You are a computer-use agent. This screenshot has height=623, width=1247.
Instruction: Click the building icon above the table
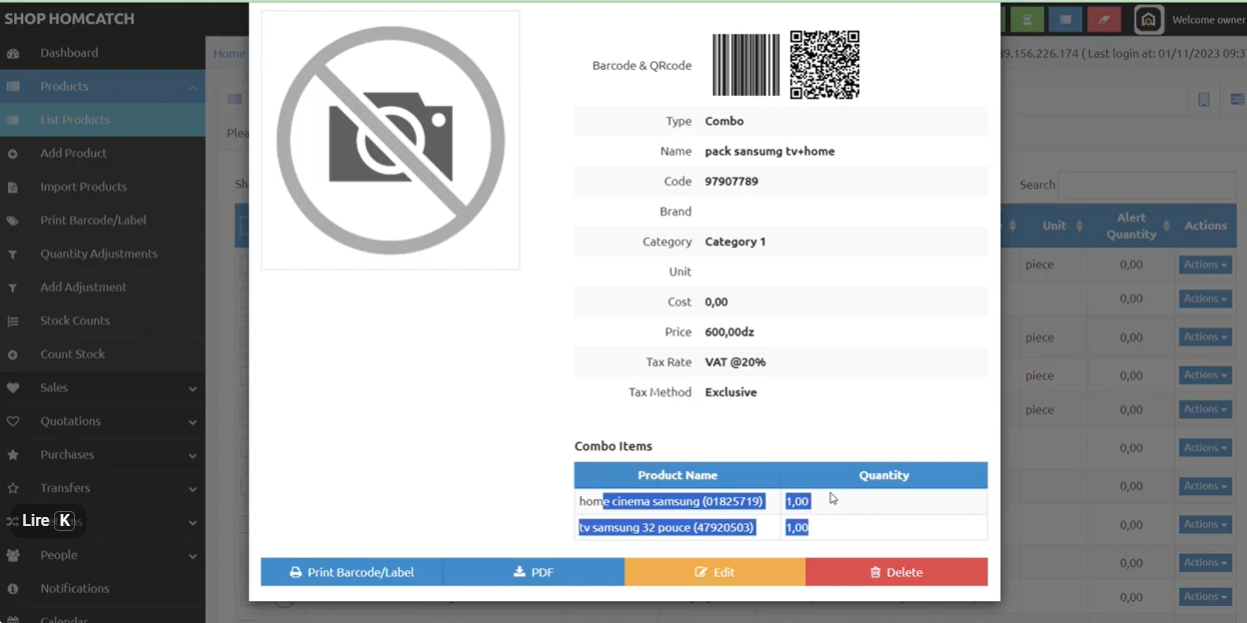click(x=1204, y=99)
